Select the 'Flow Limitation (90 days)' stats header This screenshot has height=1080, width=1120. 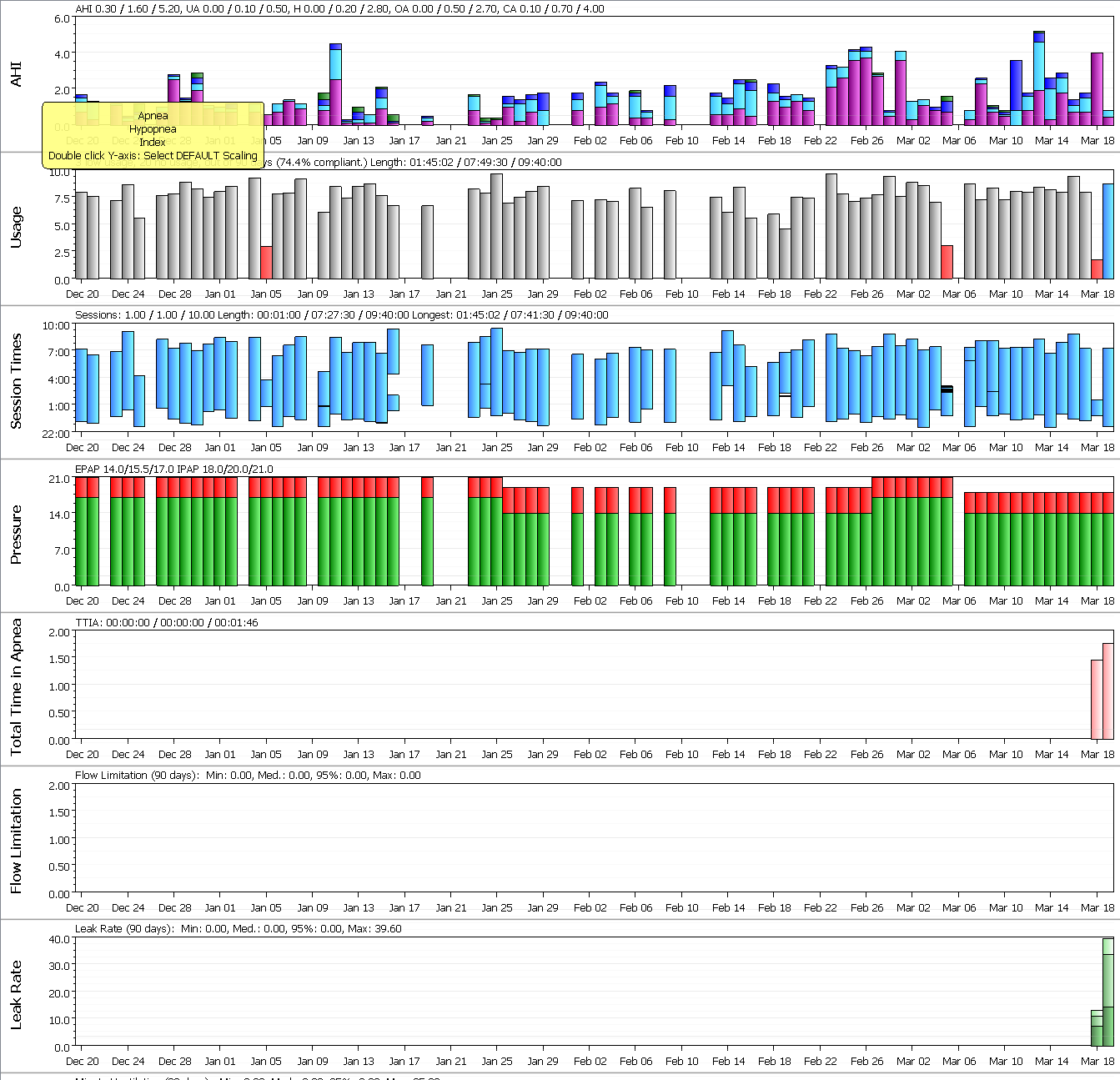(x=249, y=776)
